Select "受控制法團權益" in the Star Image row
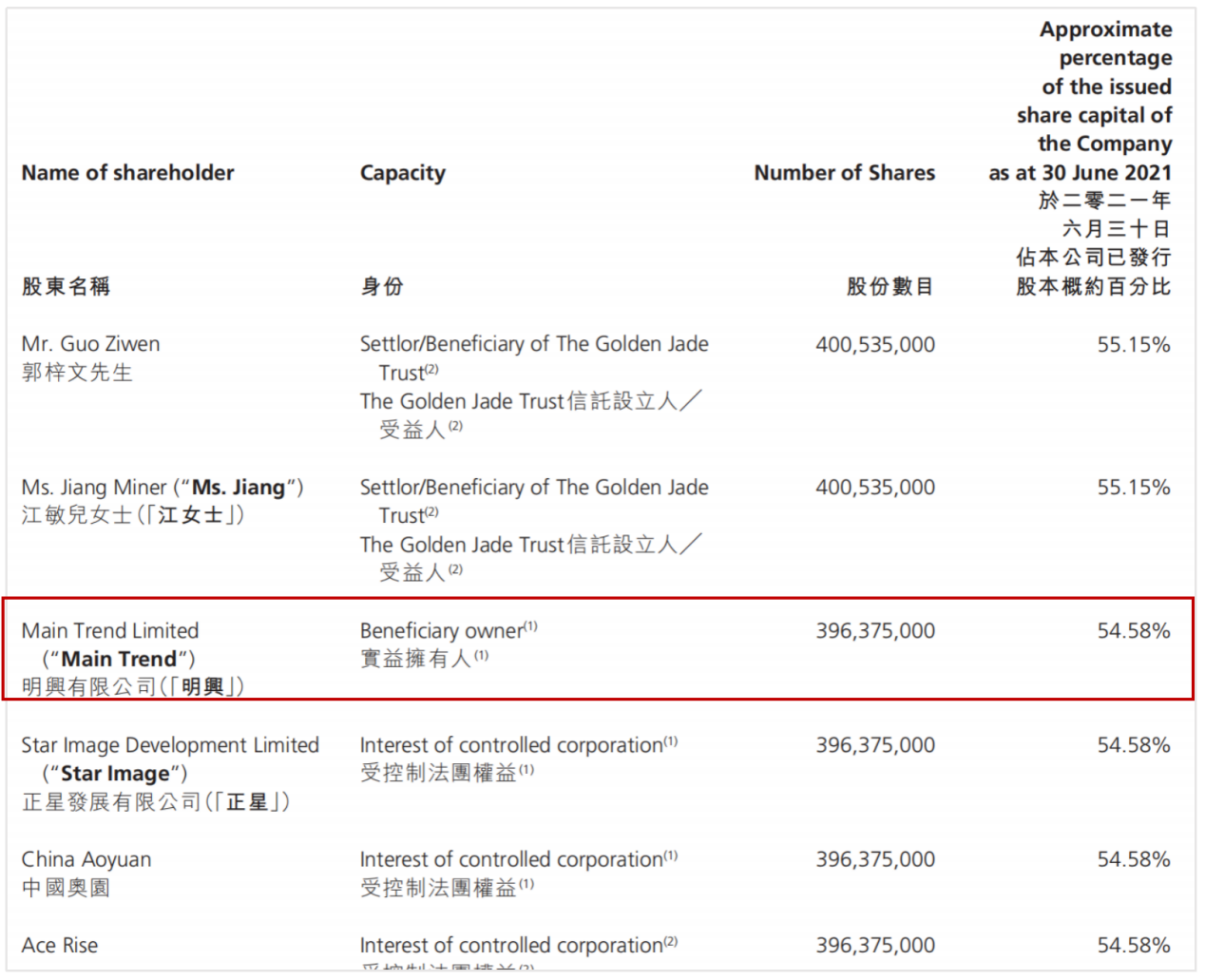Image resolution: width=1205 pixels, height=980 pixels. 438,773
